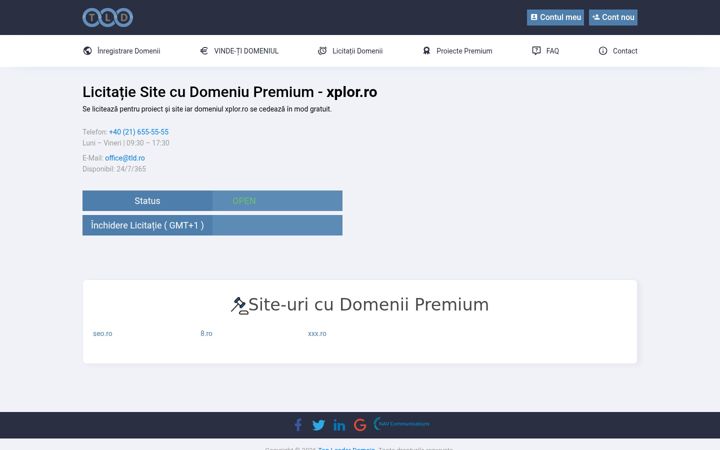Open Contul meu account button

pyautogui.click(x=555, y=17)
